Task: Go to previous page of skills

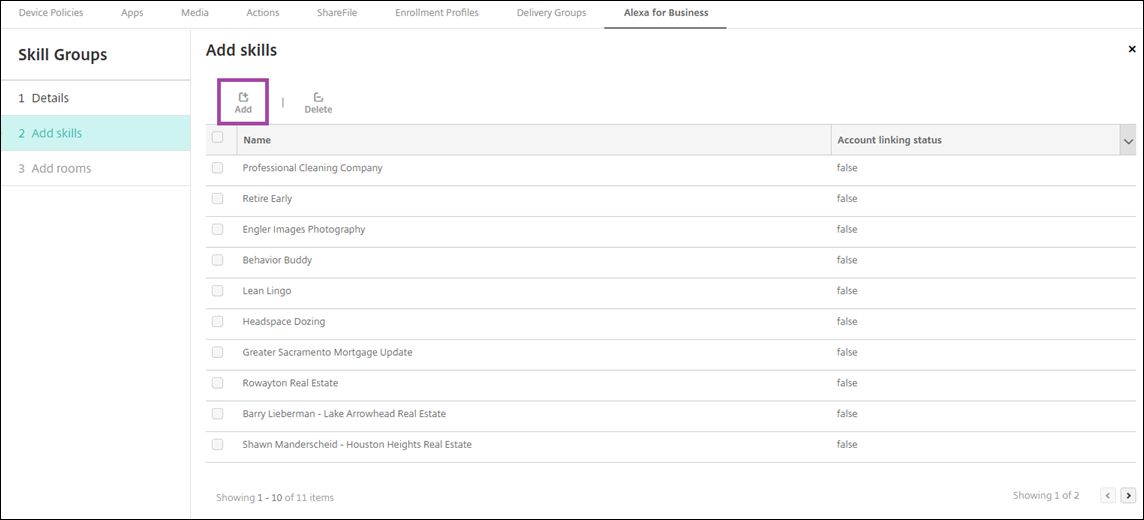Action: [1108, 496]
